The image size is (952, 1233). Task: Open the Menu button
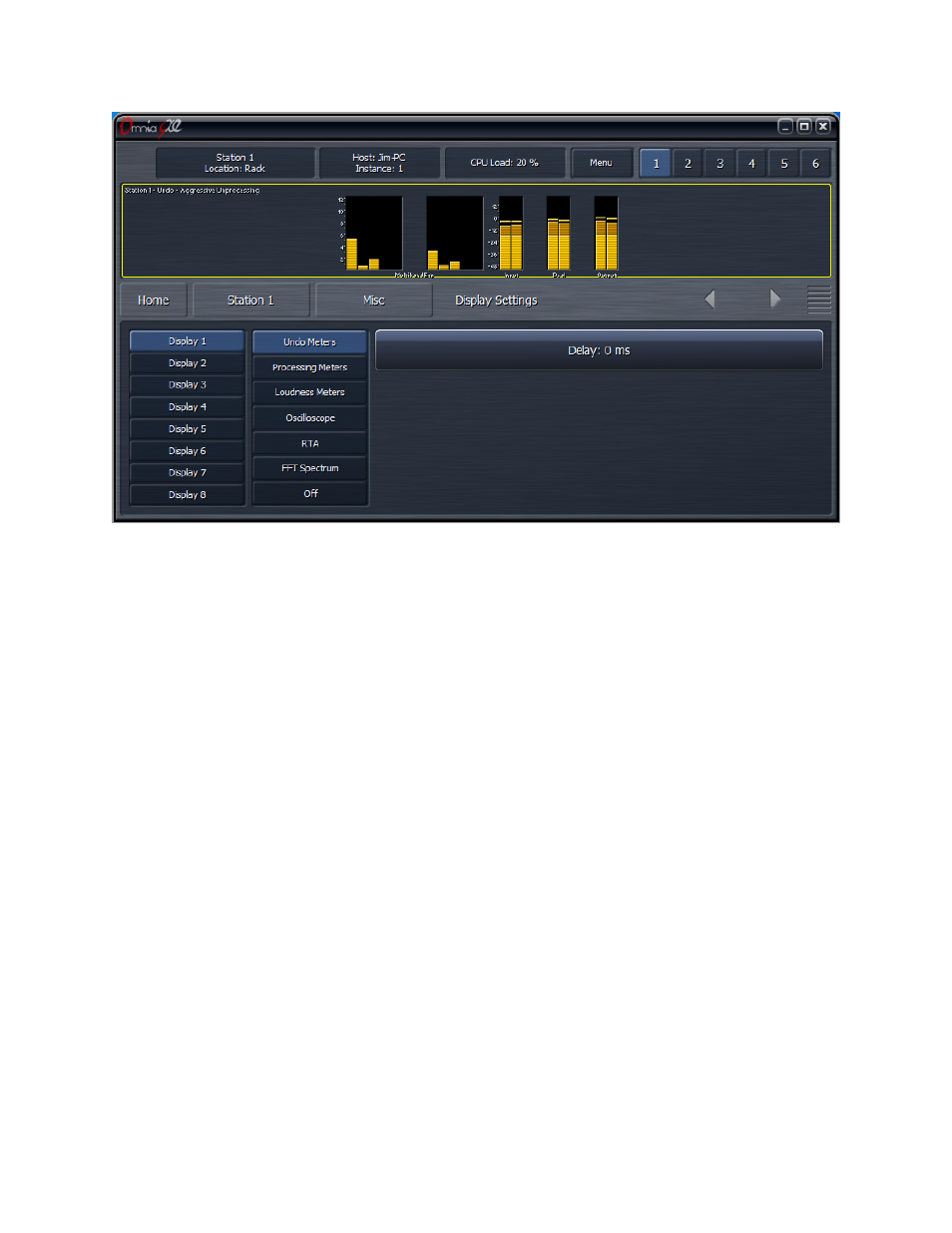602,163
